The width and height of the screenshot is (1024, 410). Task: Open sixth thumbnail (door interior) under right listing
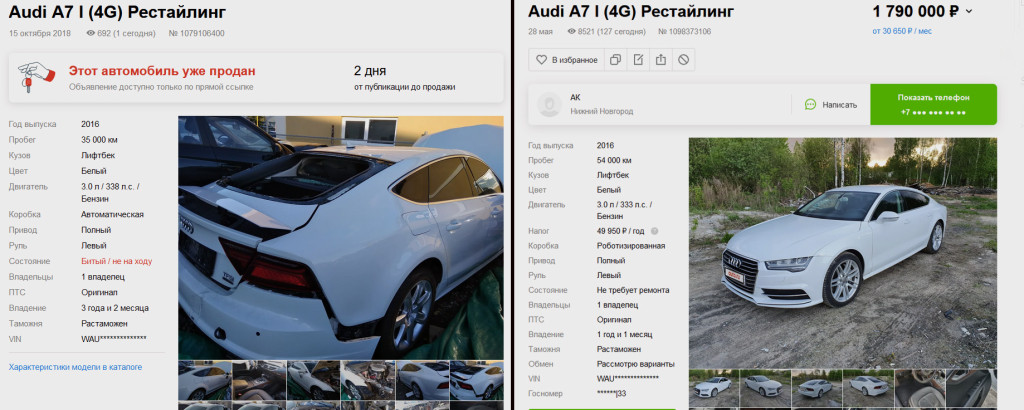pos(971,388)
